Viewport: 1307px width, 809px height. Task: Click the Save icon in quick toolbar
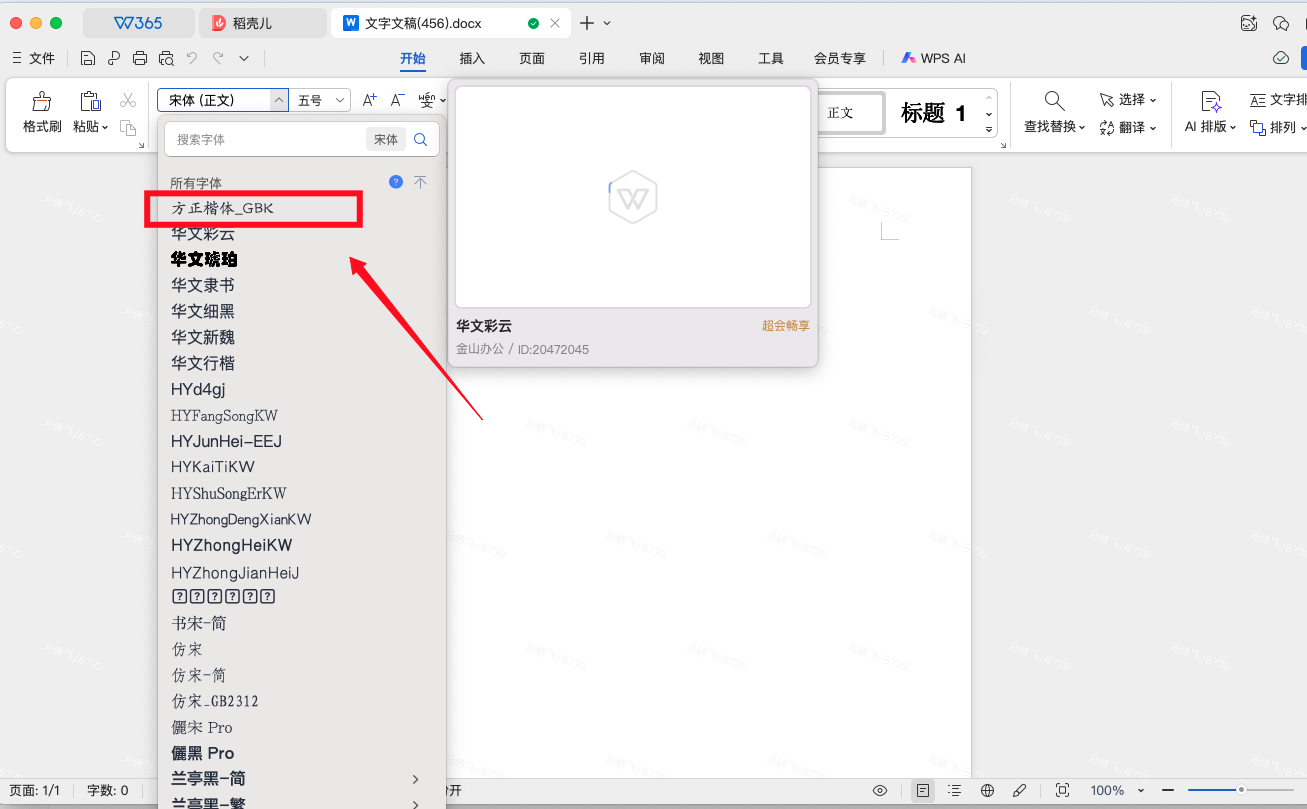[88, 59]
